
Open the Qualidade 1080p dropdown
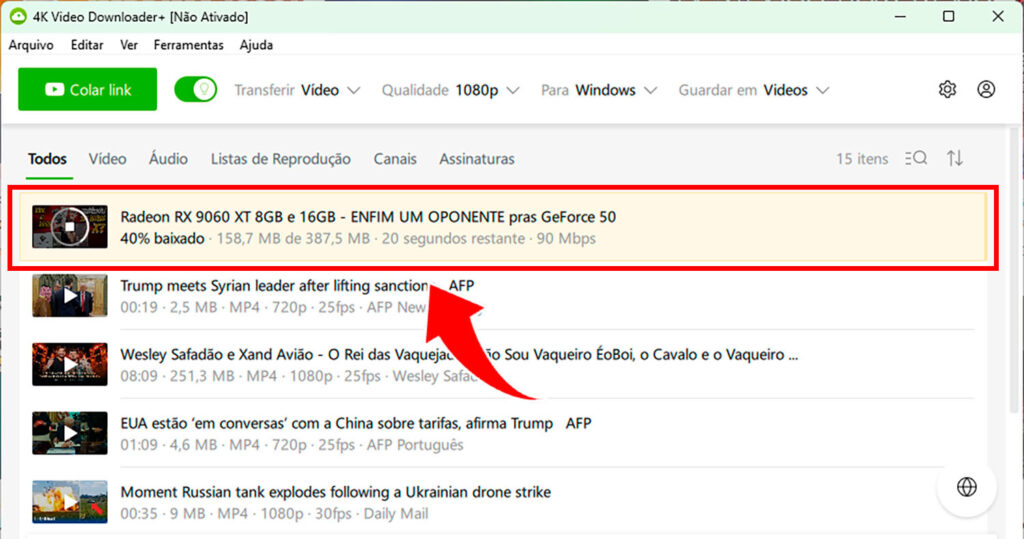coord(451,90)
